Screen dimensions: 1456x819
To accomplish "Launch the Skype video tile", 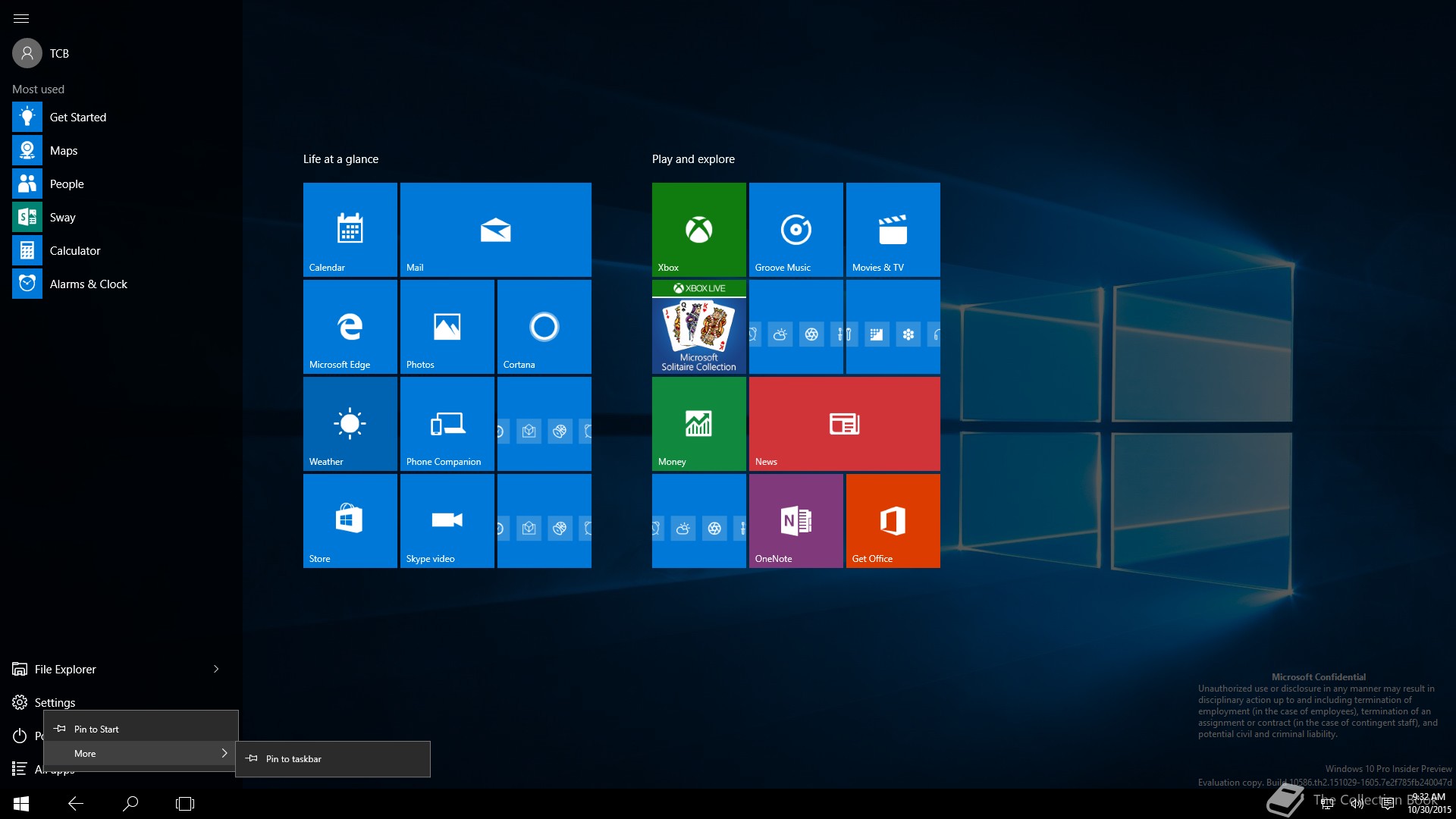I will point(447,520).
